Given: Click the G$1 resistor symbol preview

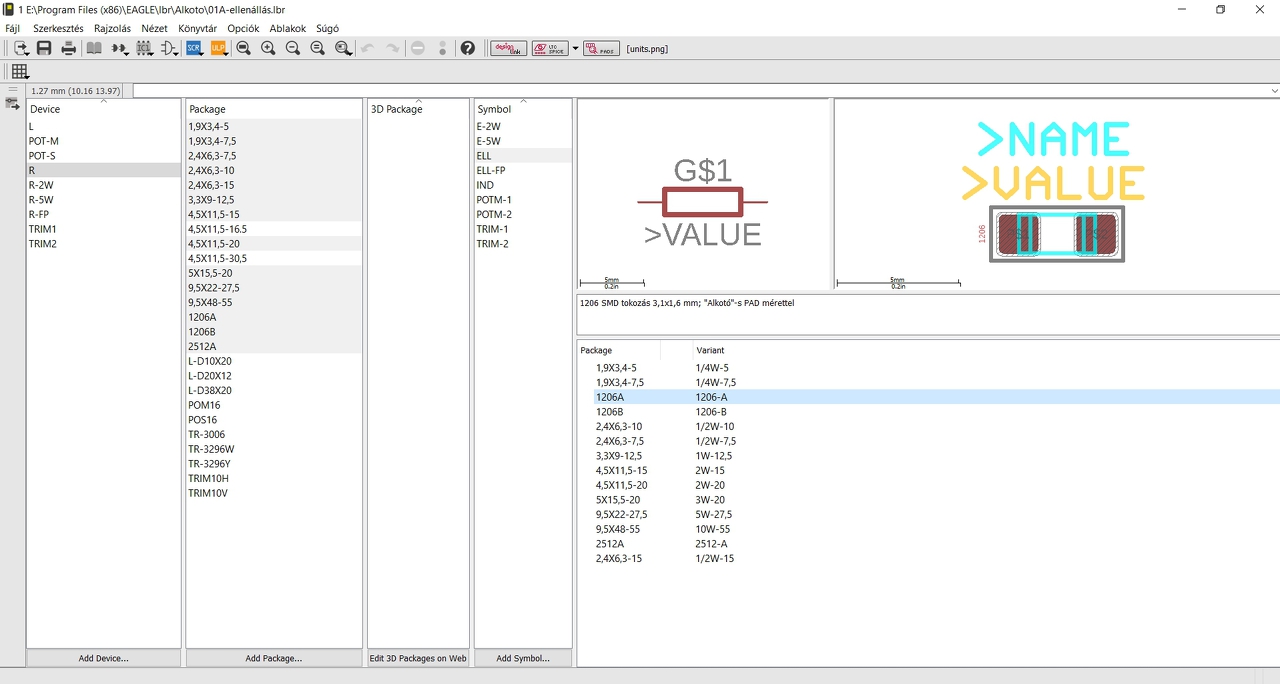Looking at the screenshot, I should coord(703,203).
